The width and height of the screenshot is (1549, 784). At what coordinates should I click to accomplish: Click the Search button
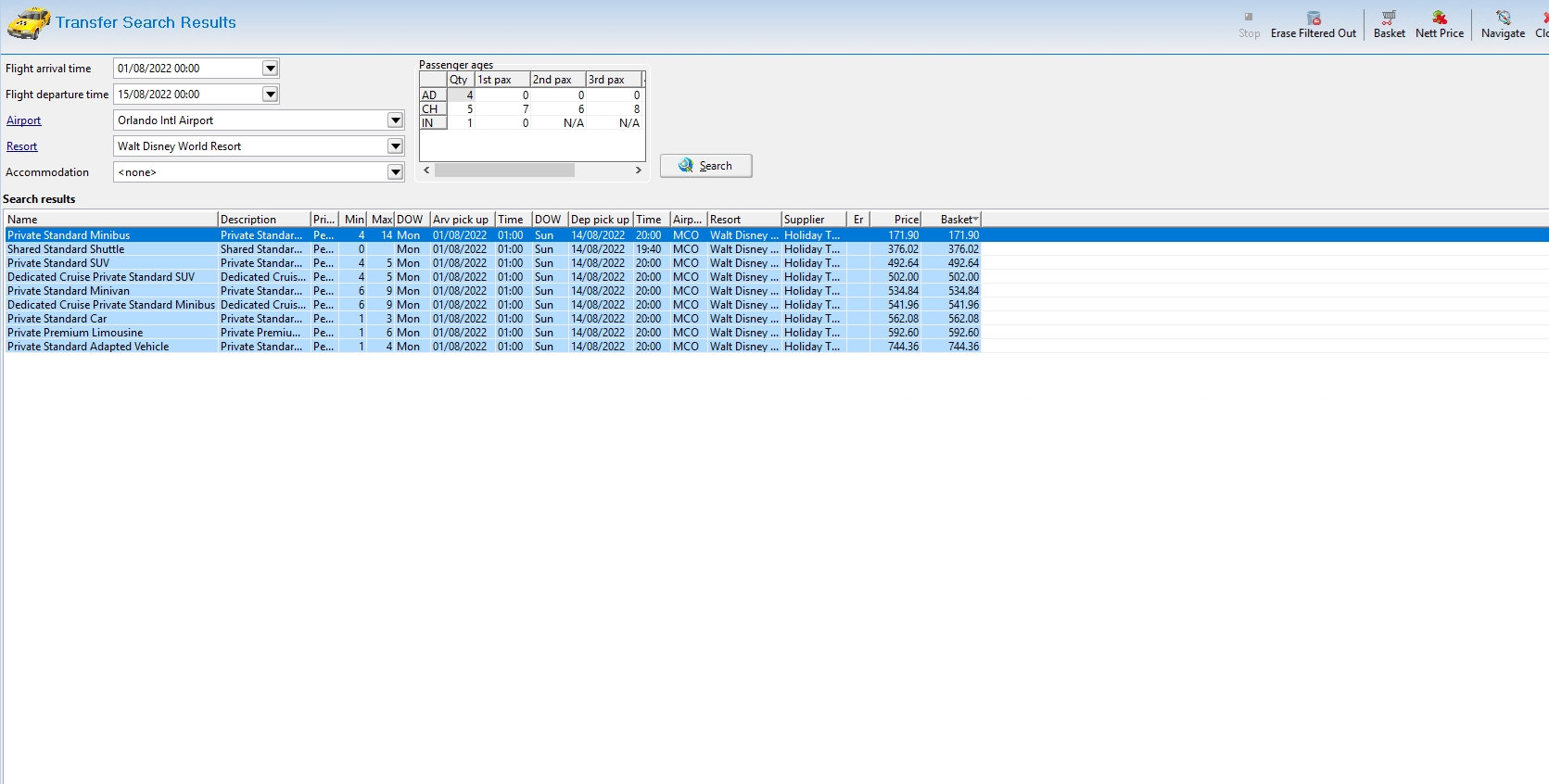705,166
